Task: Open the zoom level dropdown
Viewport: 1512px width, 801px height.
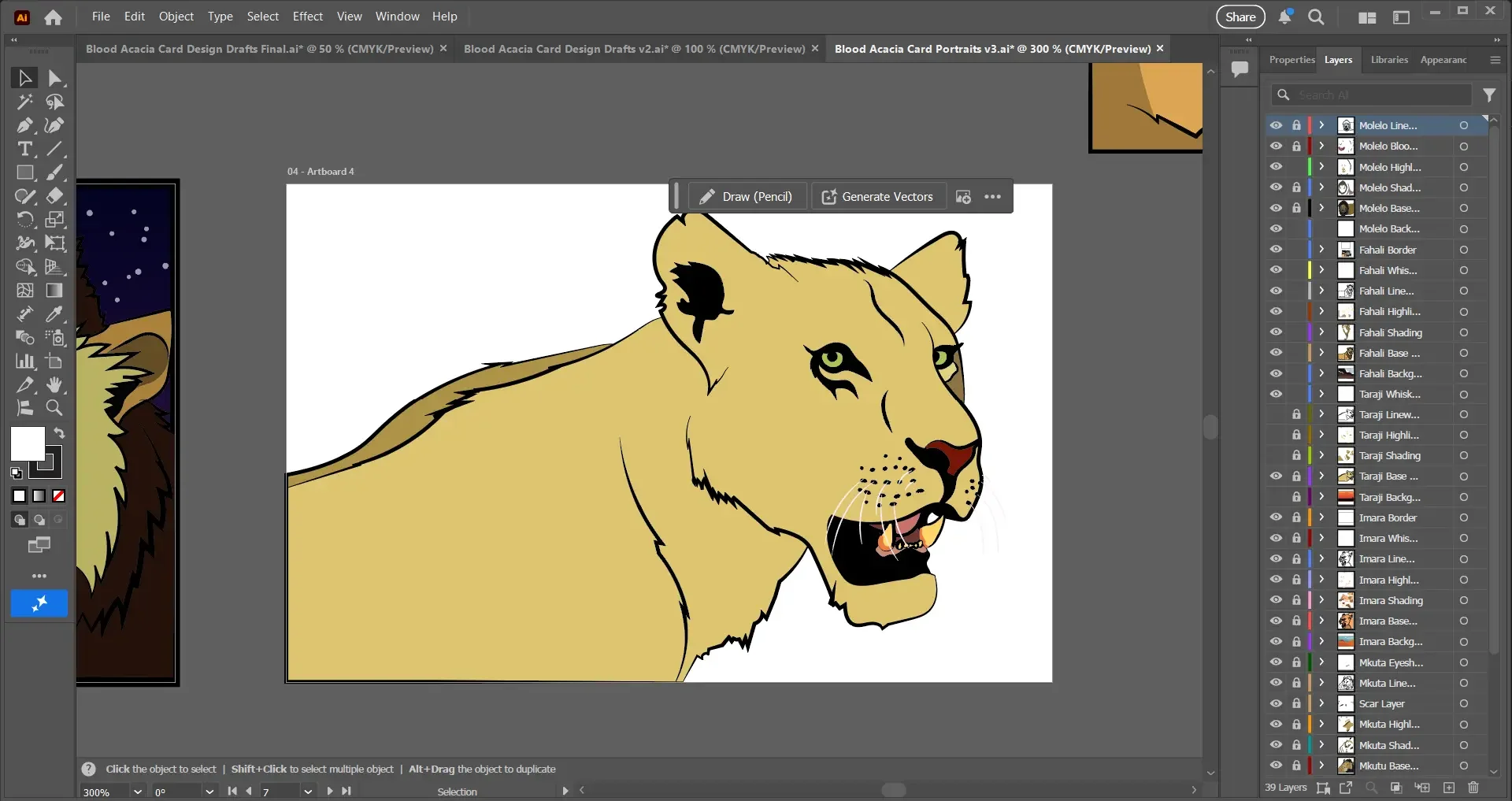Action: pyautogui.click(x=138, y=792)
